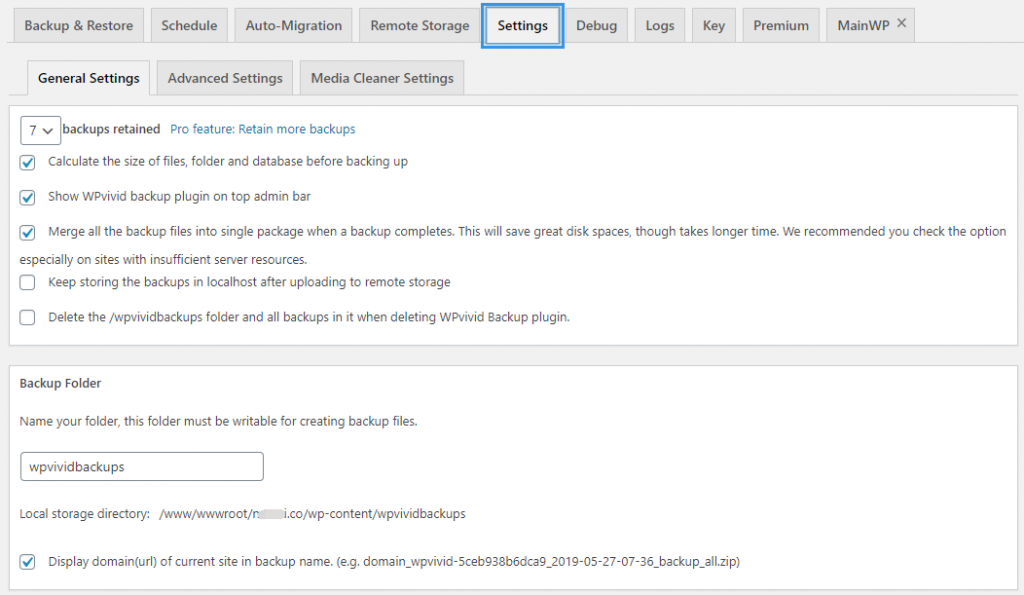
Task: Go to the Auto-Migration tab
Action: click(293, 25)
